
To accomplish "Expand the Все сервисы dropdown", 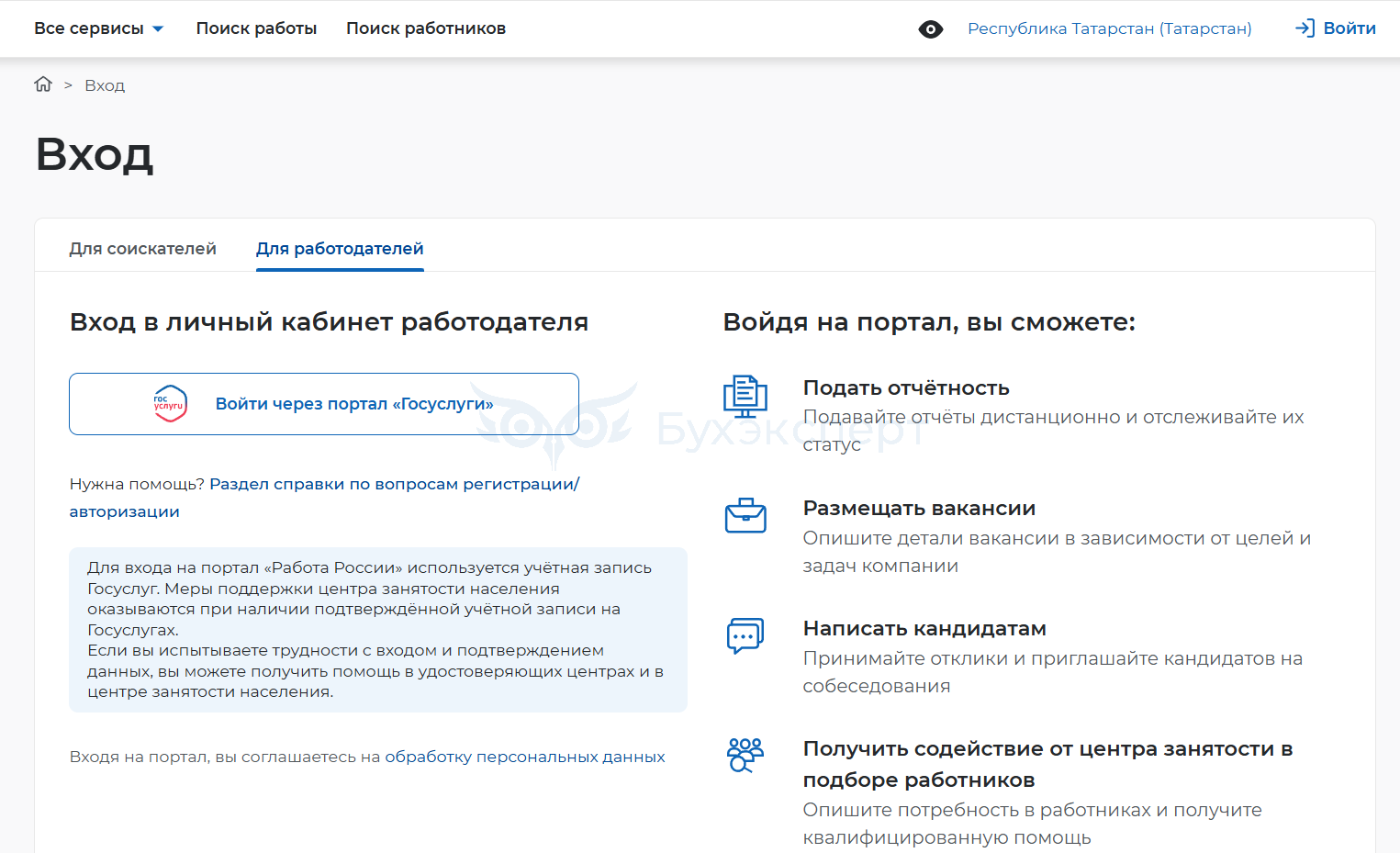I will 99,28.
